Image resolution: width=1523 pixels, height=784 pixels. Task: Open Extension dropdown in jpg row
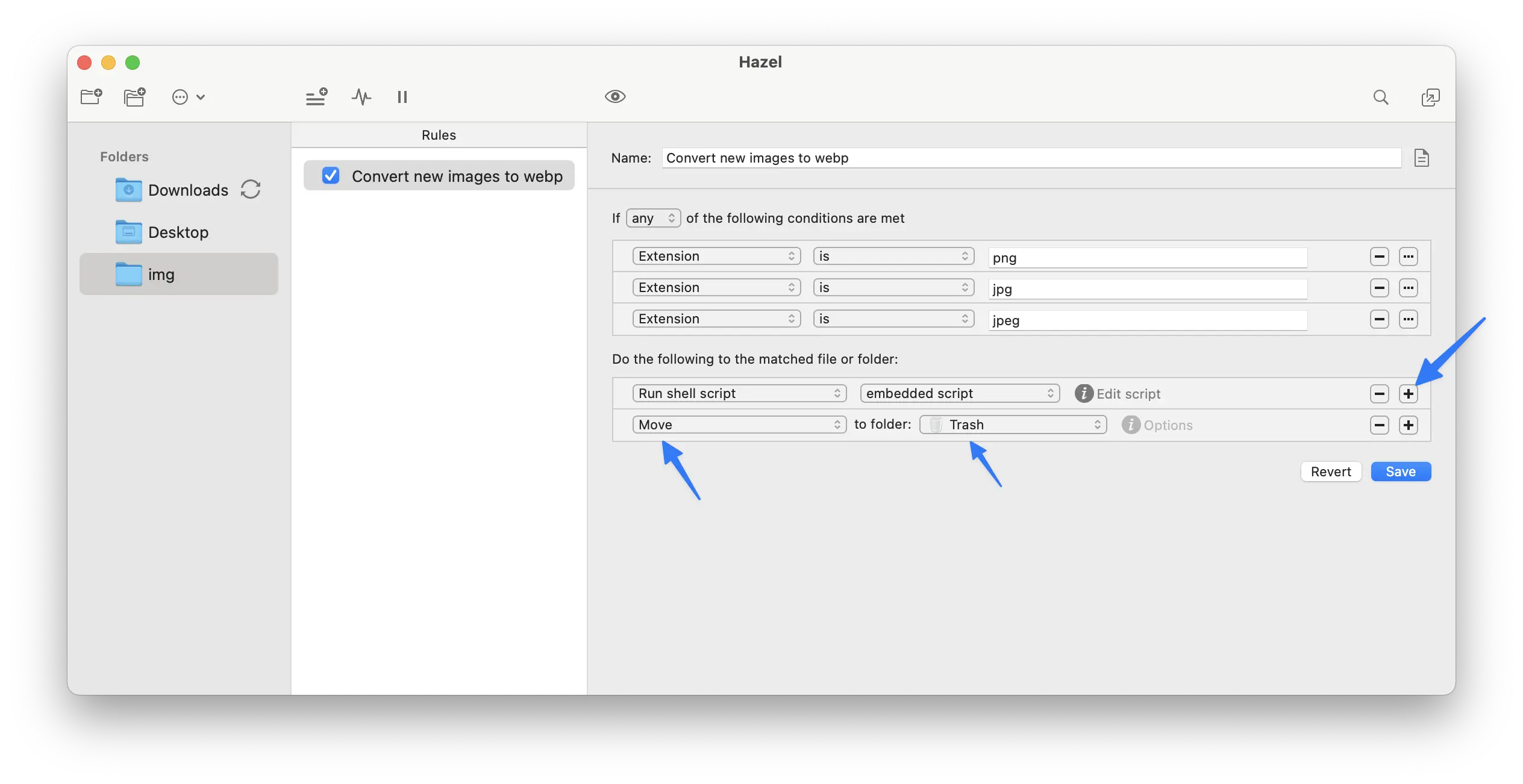click(x=716, y=288)
